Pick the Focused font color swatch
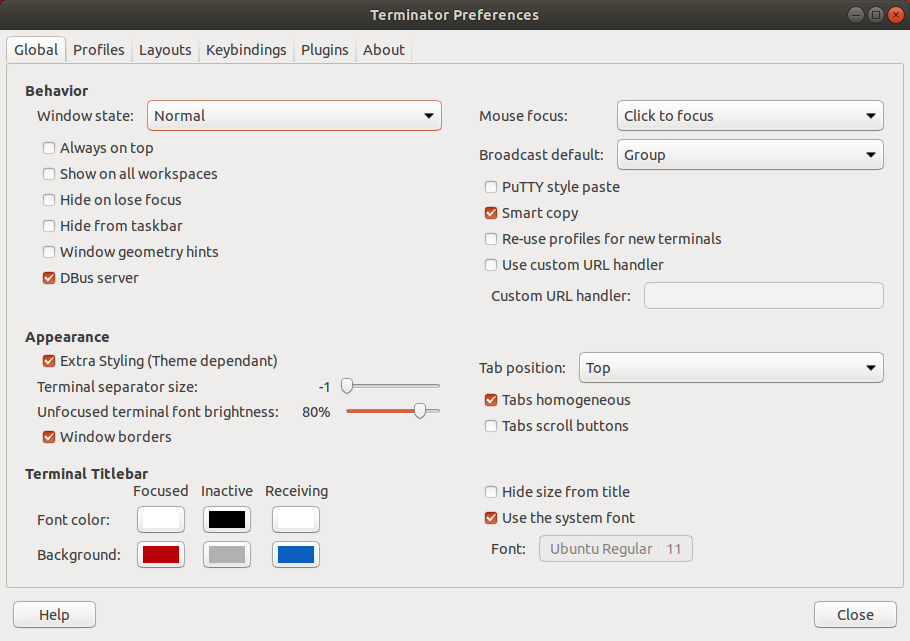Screen dimensions: 910x641 pos(161,520)
